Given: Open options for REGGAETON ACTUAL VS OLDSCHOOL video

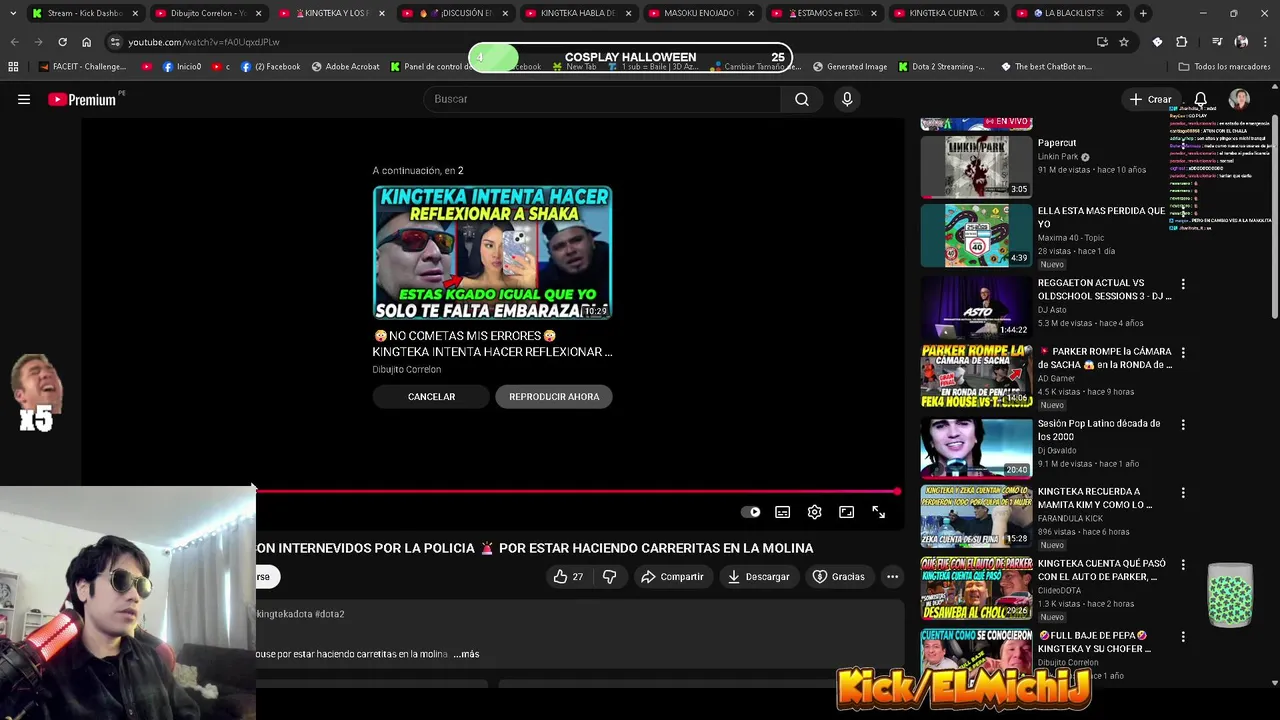Looking at the screenshot, I should 1183,285.
